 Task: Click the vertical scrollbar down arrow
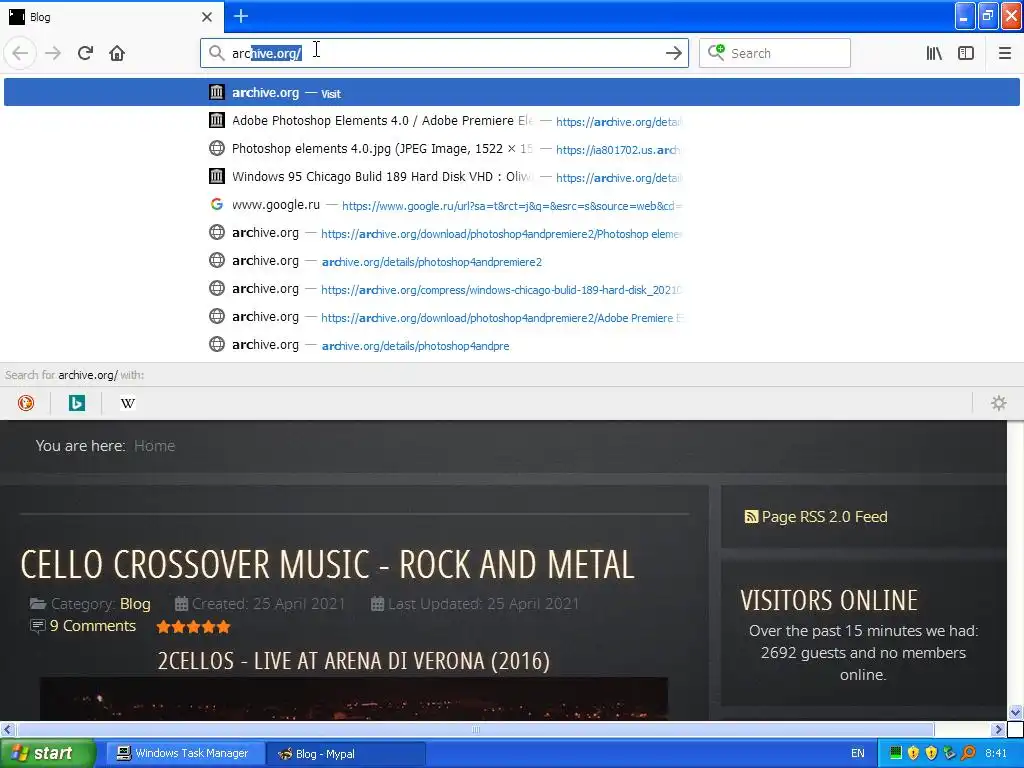[1016, 712]
